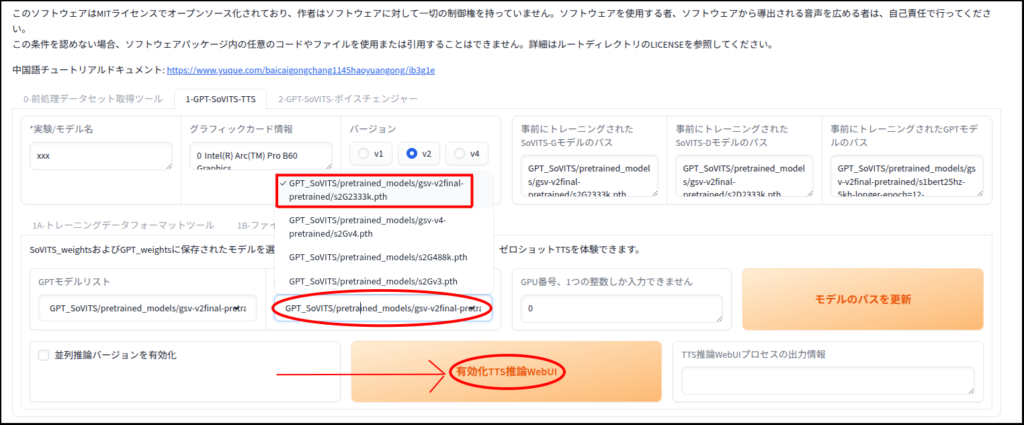Choose the checked s2G2333k.pth dropdown option
1024x425 pixels.
[375, 190]
